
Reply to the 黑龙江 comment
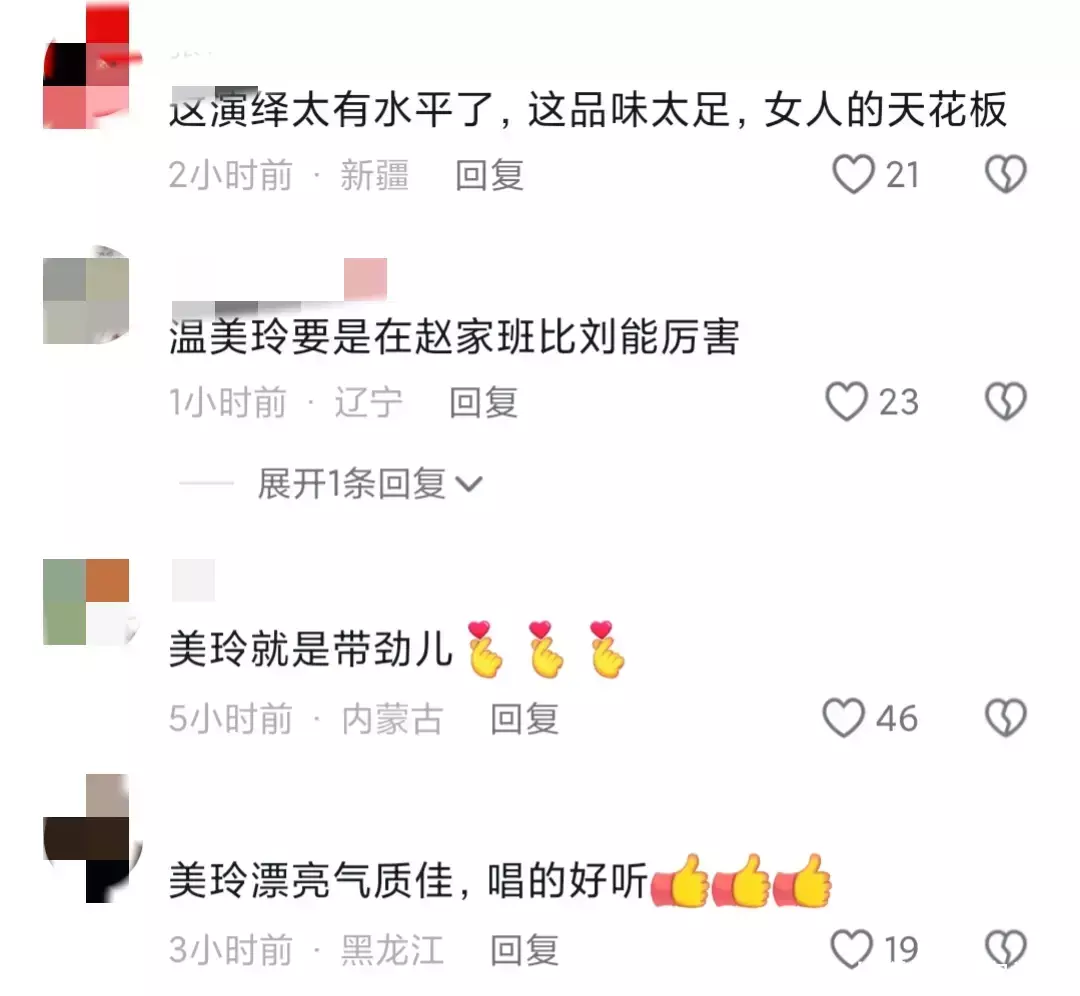(x=524, y=950)
